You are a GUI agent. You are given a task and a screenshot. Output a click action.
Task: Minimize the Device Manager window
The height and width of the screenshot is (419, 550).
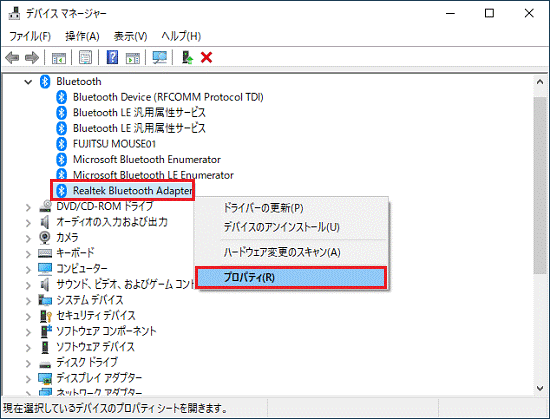click(450, 13)
